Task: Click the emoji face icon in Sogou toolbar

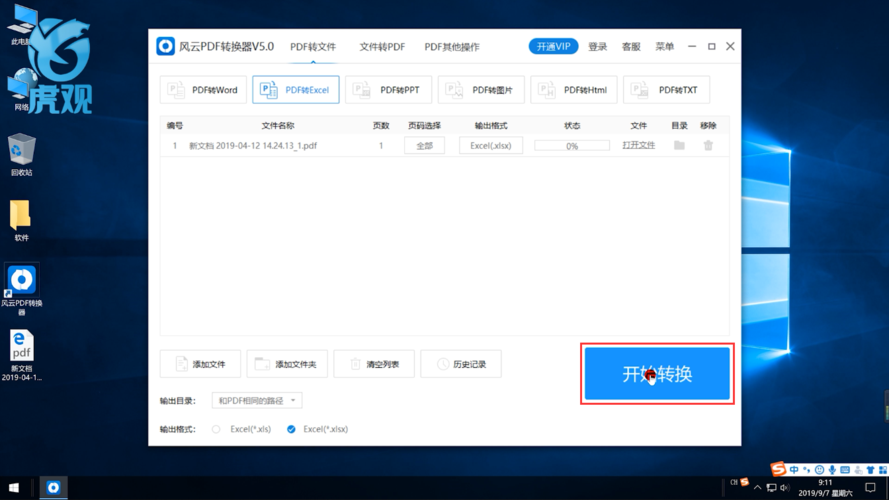Action: (x=819, y=470)
